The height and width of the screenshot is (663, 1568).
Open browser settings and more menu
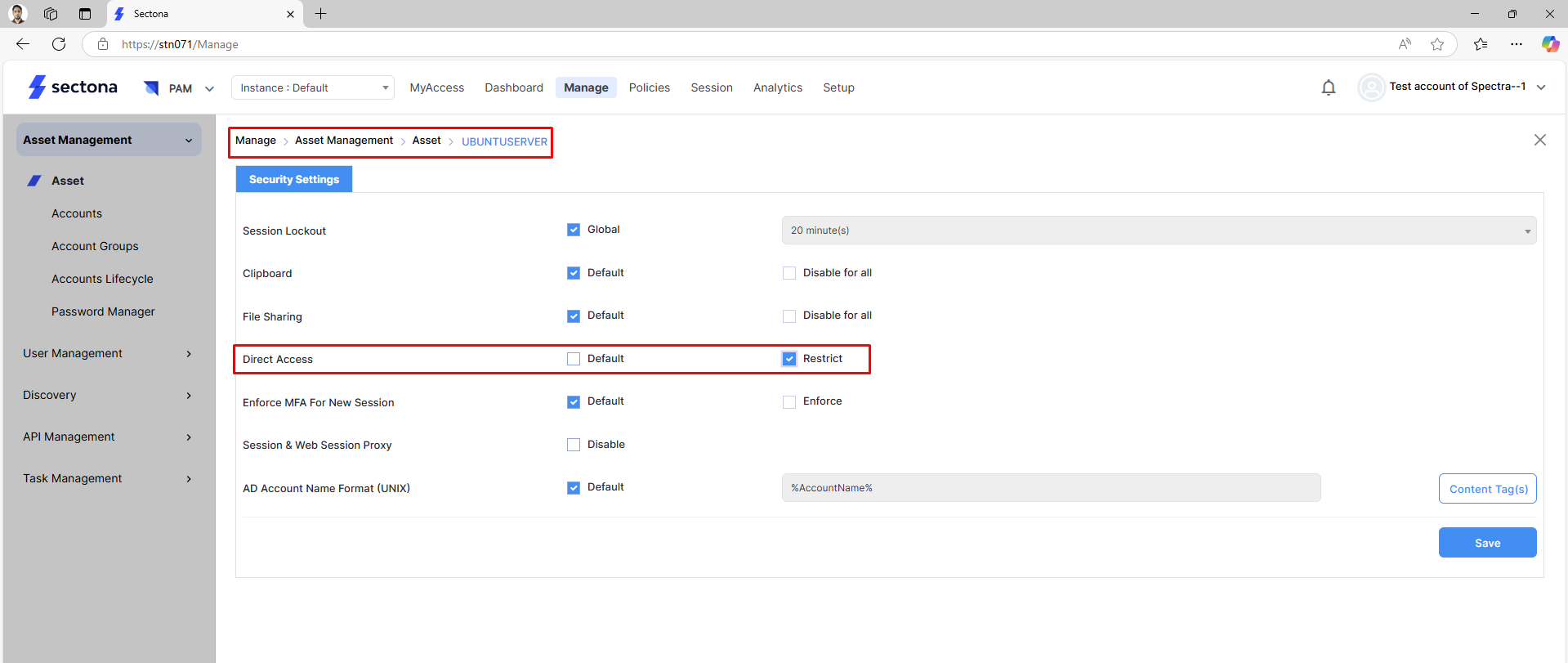pyautogui.click(x=1517, y=44)
